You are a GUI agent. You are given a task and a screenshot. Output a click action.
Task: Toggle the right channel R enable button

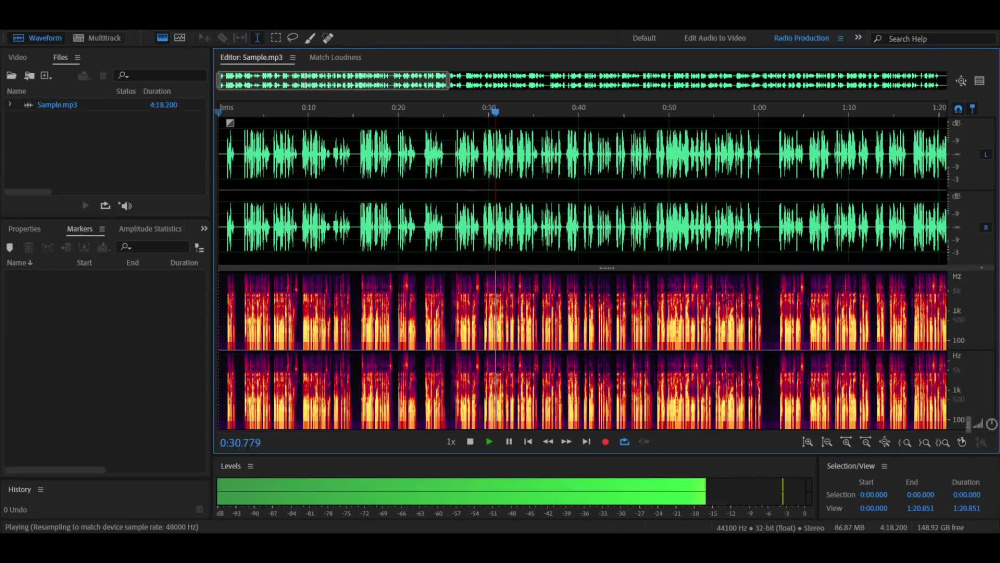pos(985,228)
